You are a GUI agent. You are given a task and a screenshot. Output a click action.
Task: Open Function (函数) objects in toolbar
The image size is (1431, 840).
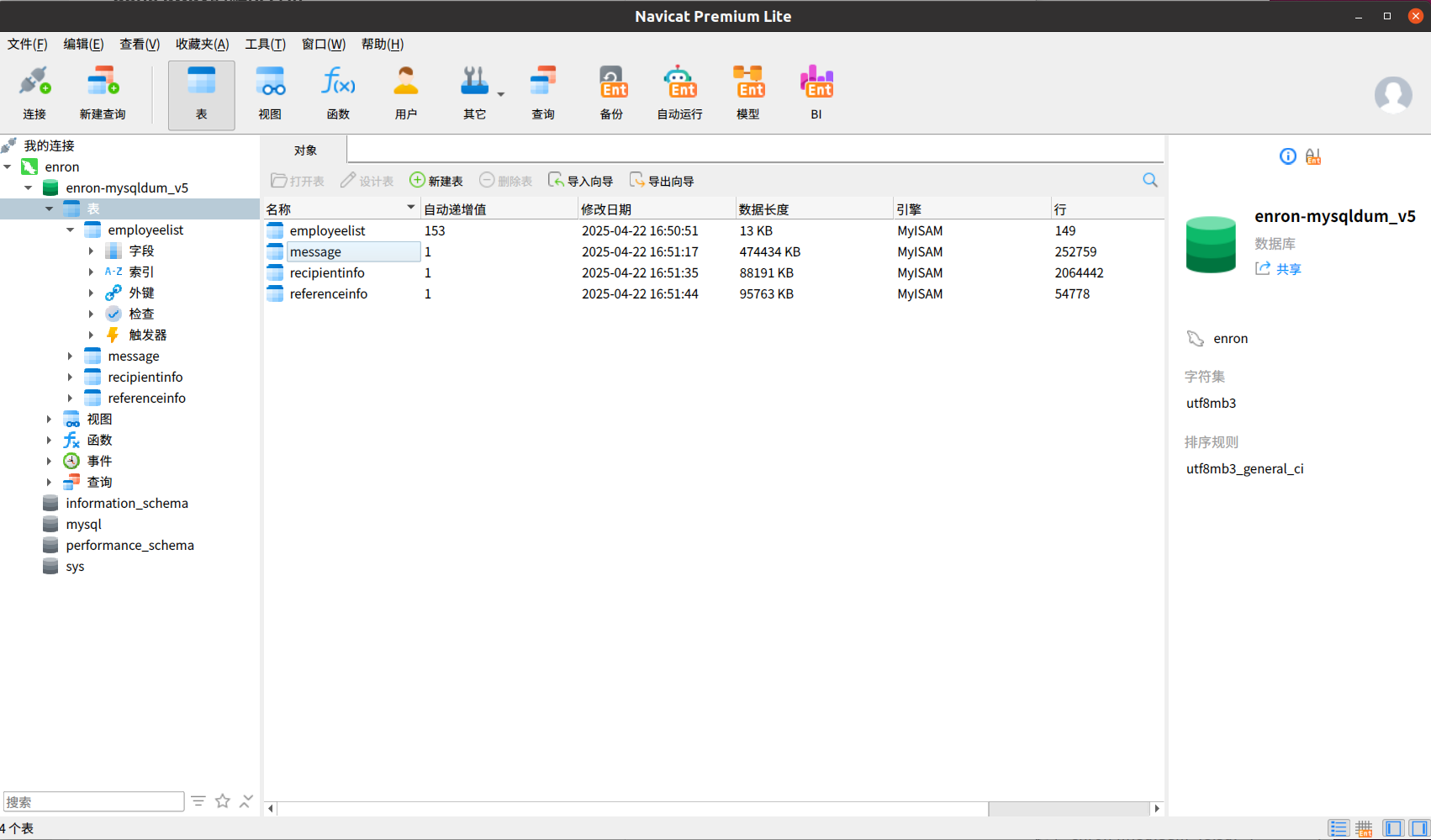click(338, 93)
